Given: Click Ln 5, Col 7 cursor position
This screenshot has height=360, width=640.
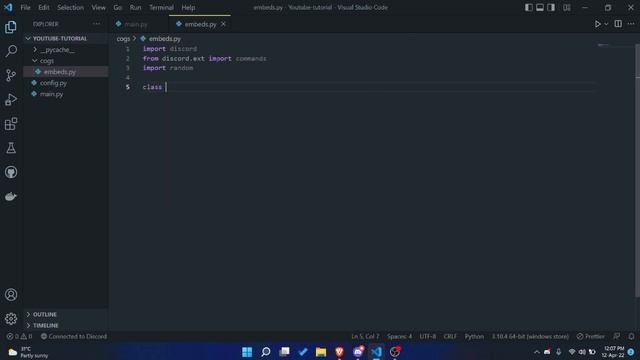Looking at the screenshot, I should tap(365, 336).
